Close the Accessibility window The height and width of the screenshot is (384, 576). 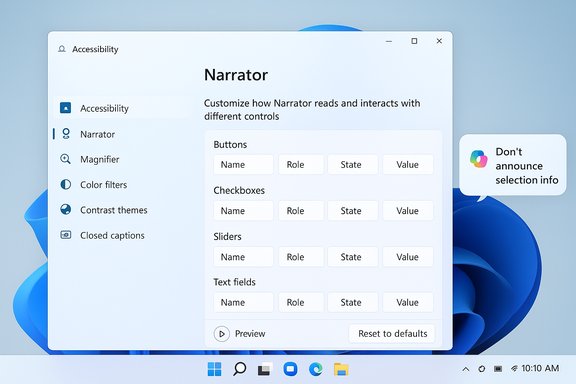(439, 41)
